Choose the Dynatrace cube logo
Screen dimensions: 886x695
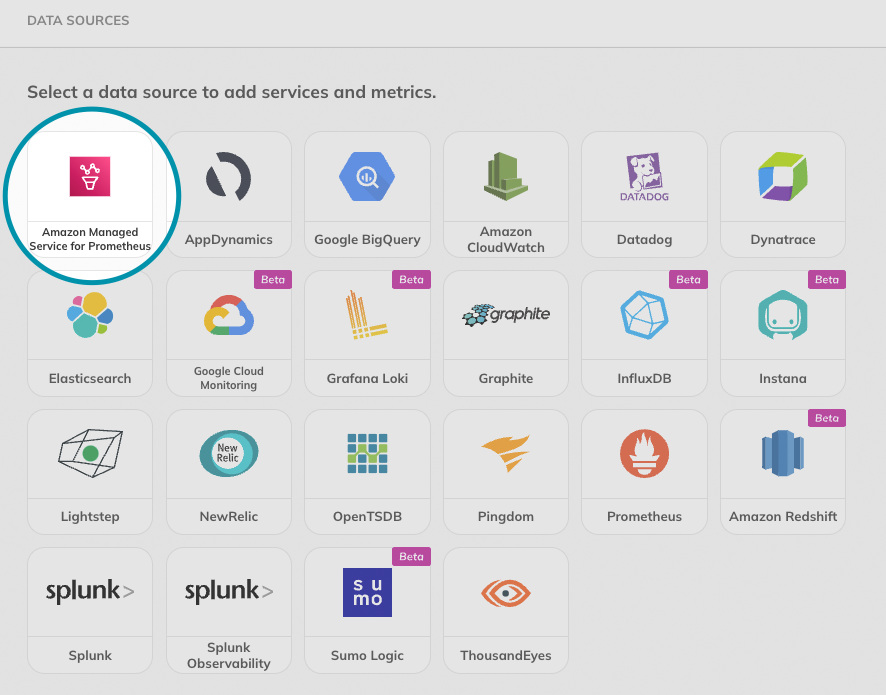783,176
